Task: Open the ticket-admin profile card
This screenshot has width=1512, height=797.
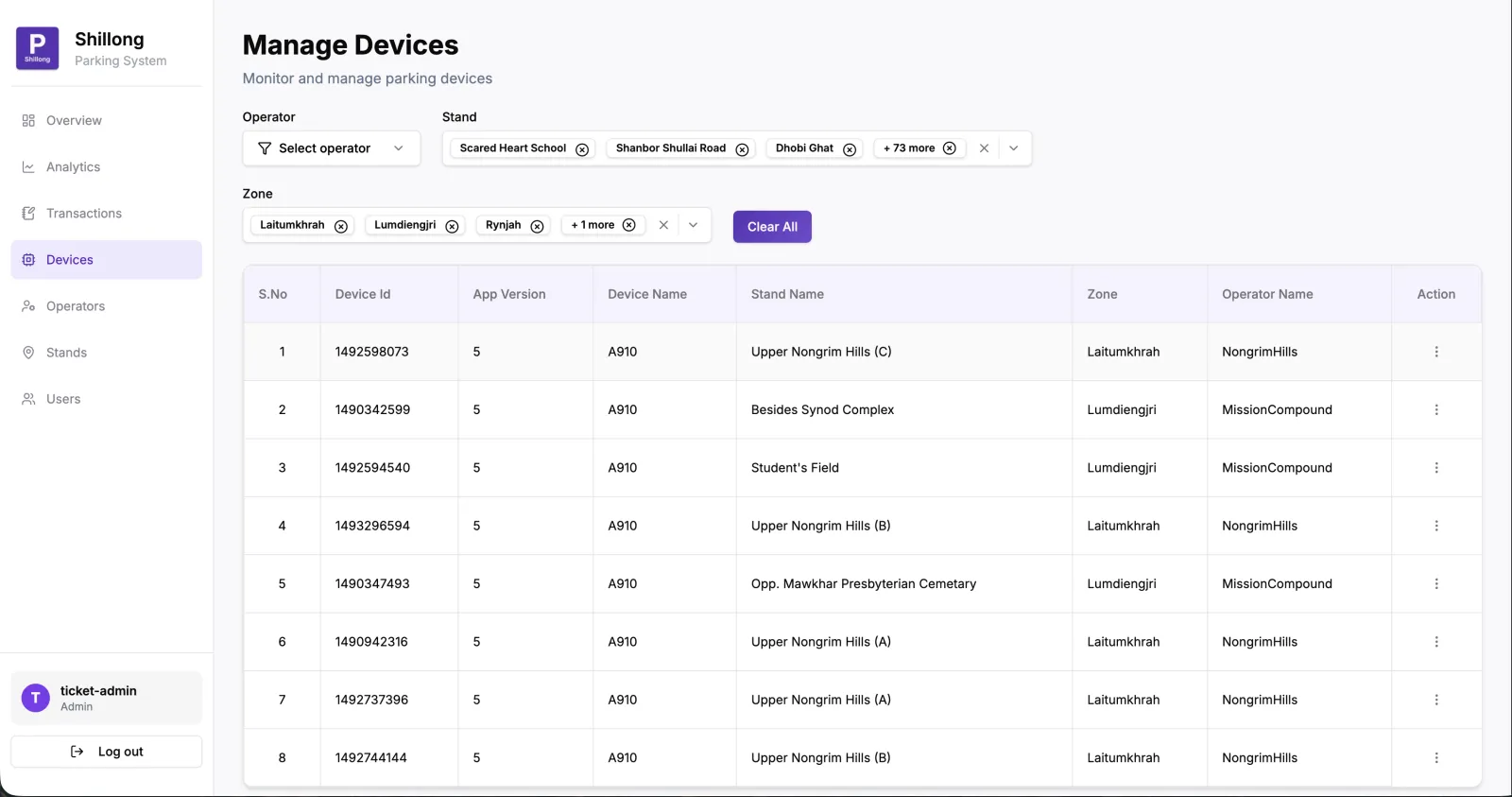Action: 106,698
